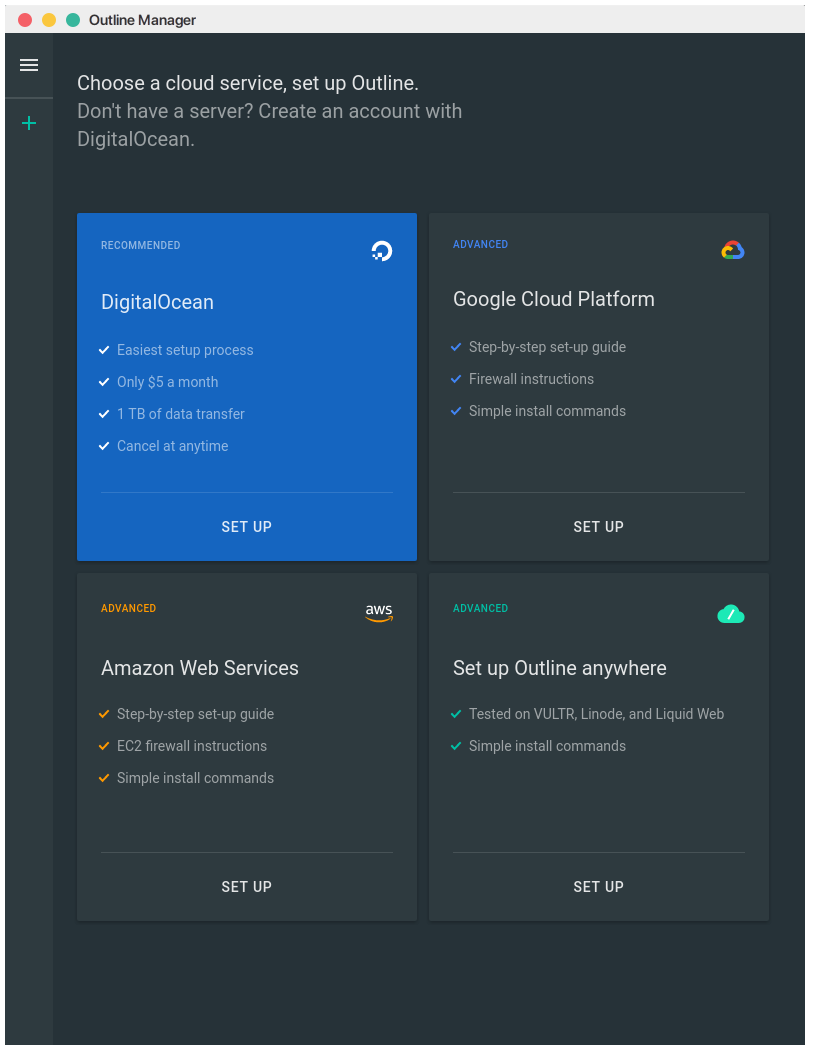Click the "Amazon Web Services" card title
This screenshot has height=1054, width=814.
(200, 668)
